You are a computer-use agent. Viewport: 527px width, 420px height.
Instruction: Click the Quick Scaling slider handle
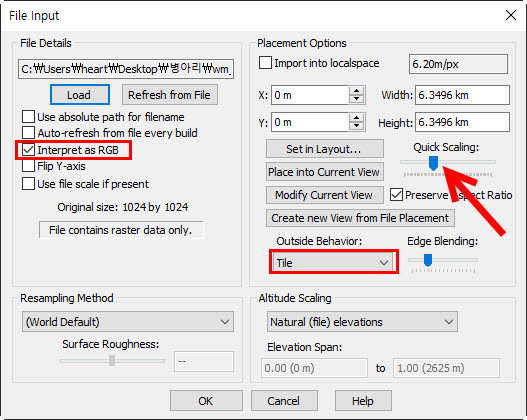point(434,163)
